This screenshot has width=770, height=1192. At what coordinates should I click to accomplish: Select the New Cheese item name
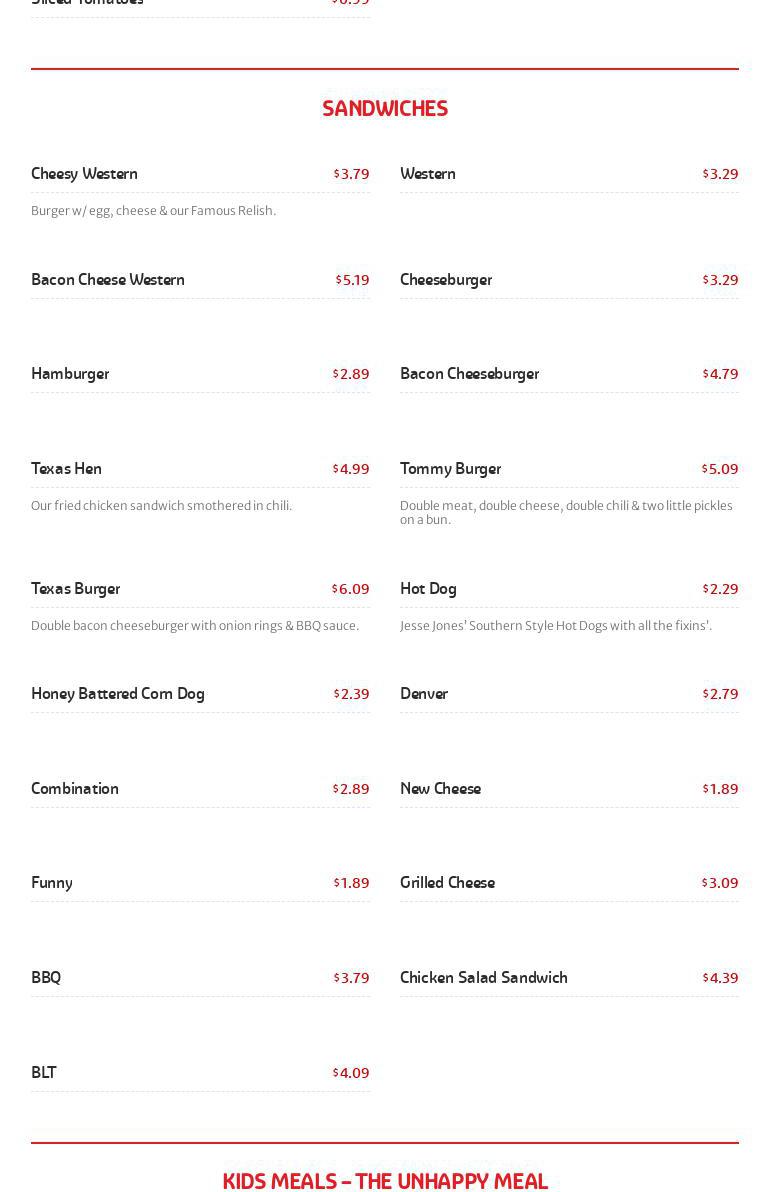[440, 789]
